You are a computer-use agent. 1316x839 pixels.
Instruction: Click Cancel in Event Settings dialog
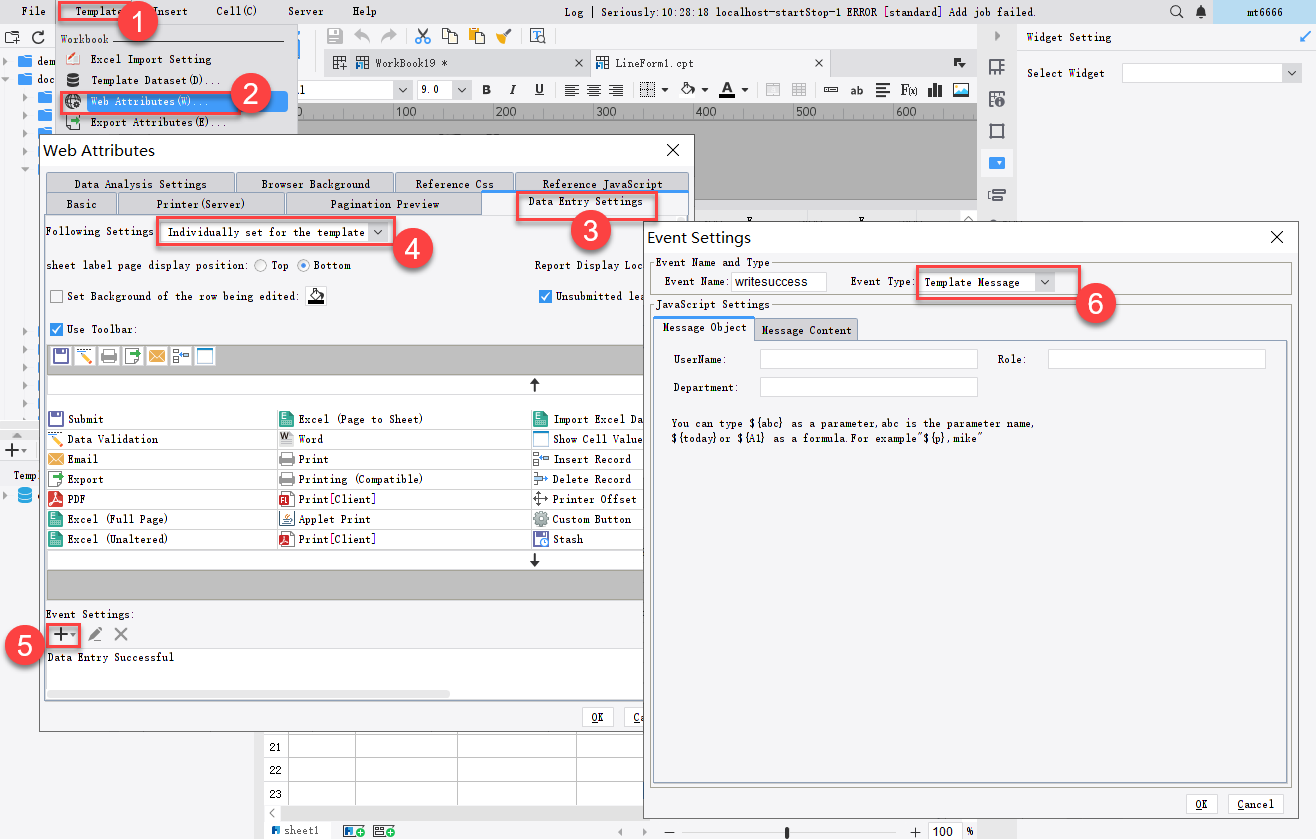pos(1255,804)
